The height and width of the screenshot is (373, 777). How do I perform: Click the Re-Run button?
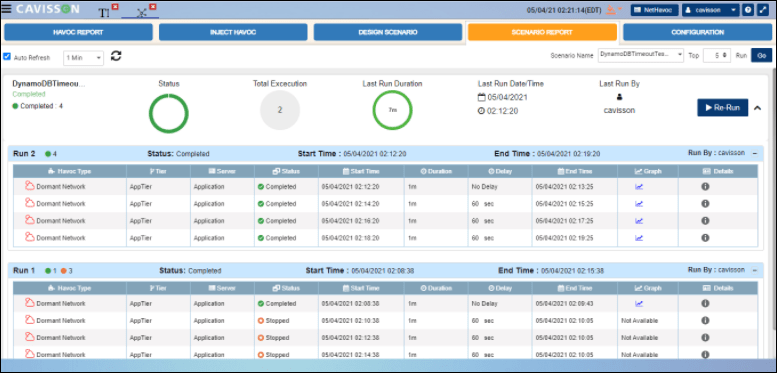tap(722, 107)
